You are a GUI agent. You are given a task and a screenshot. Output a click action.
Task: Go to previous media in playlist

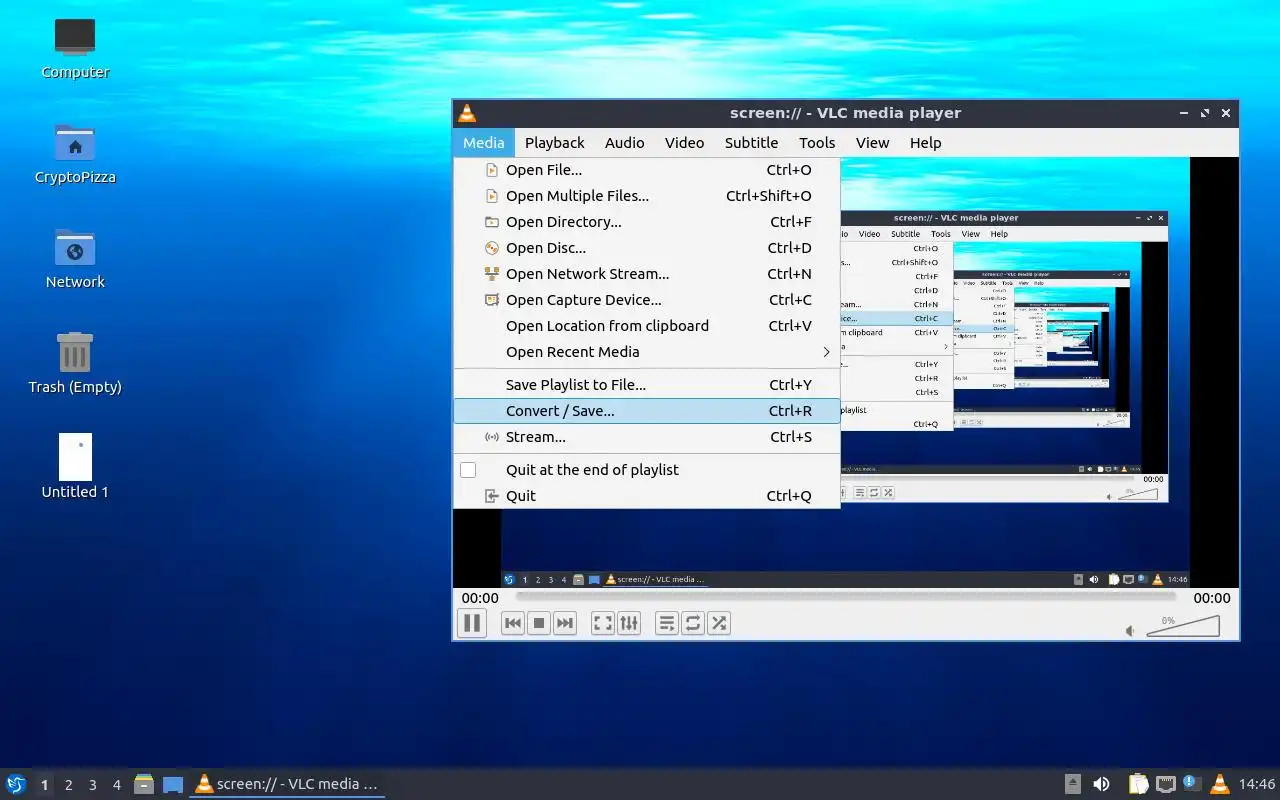(x=513, y=623)
